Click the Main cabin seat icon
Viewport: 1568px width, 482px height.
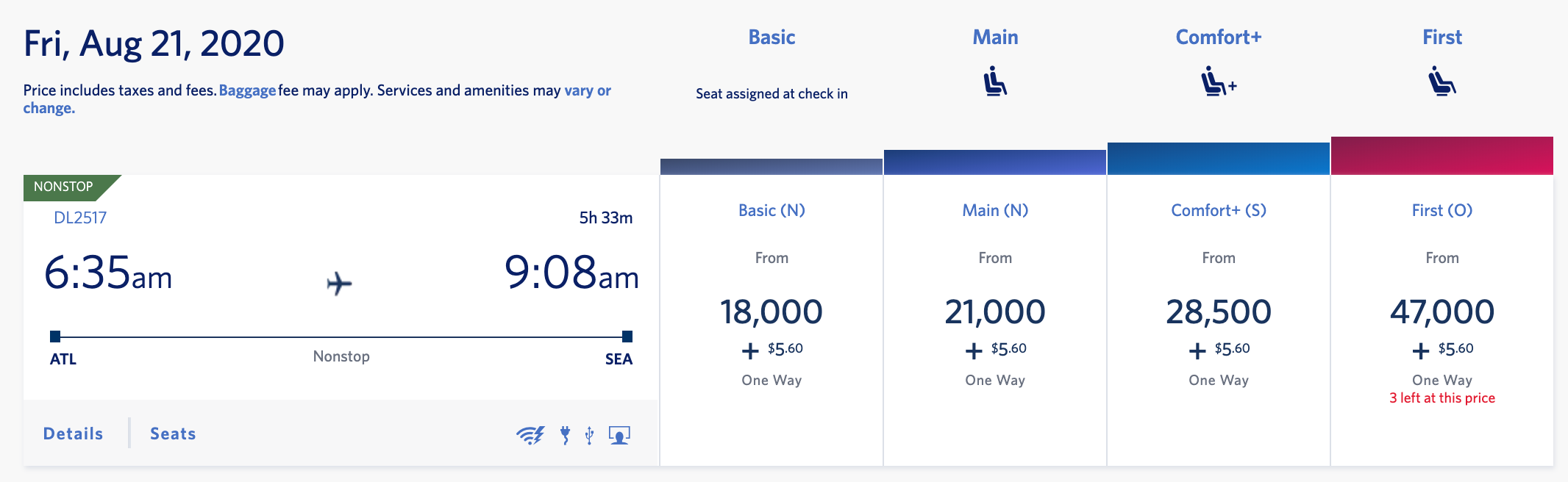995,82
